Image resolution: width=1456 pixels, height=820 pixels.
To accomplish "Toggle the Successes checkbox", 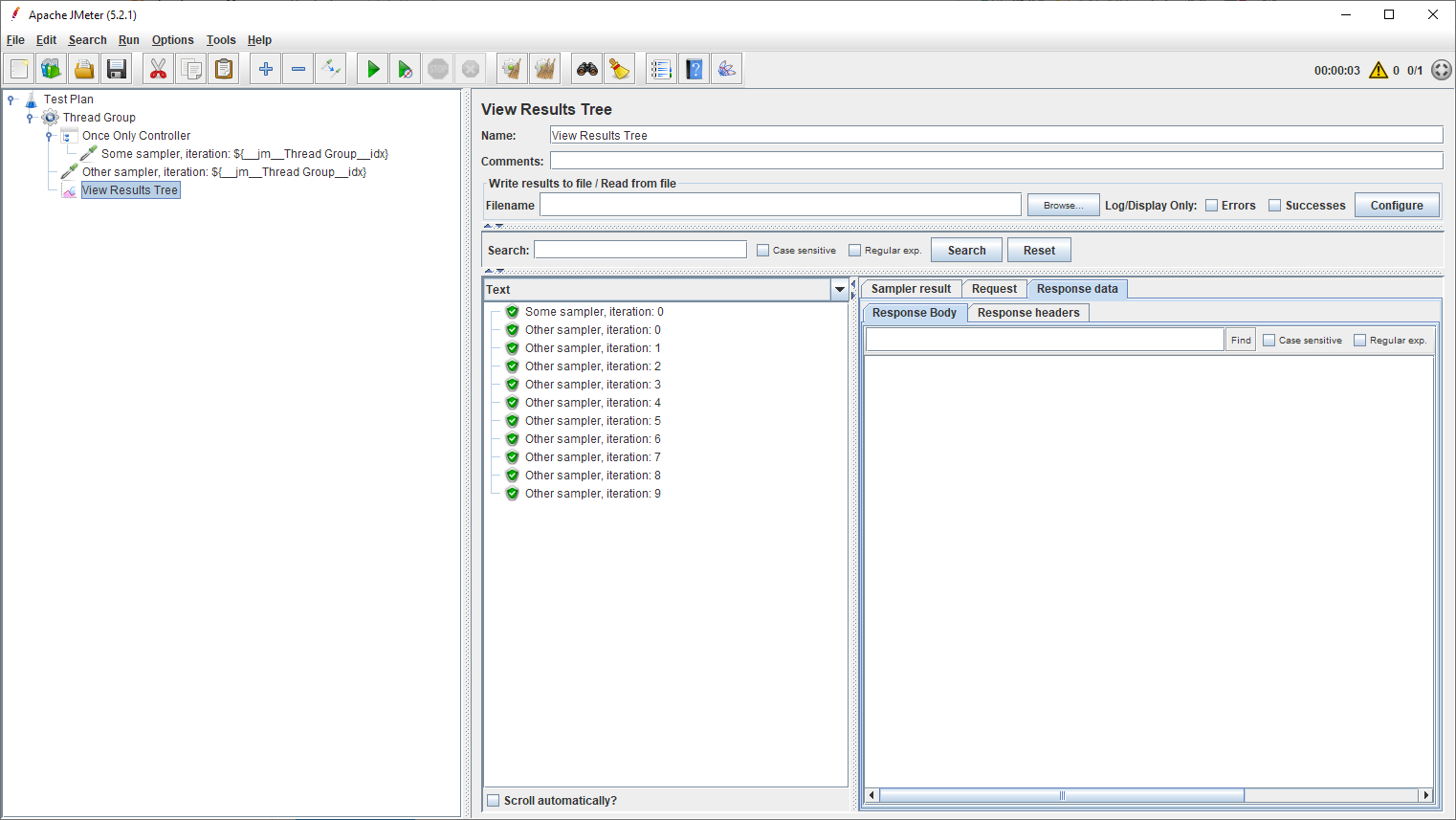I will point(1275,206).
